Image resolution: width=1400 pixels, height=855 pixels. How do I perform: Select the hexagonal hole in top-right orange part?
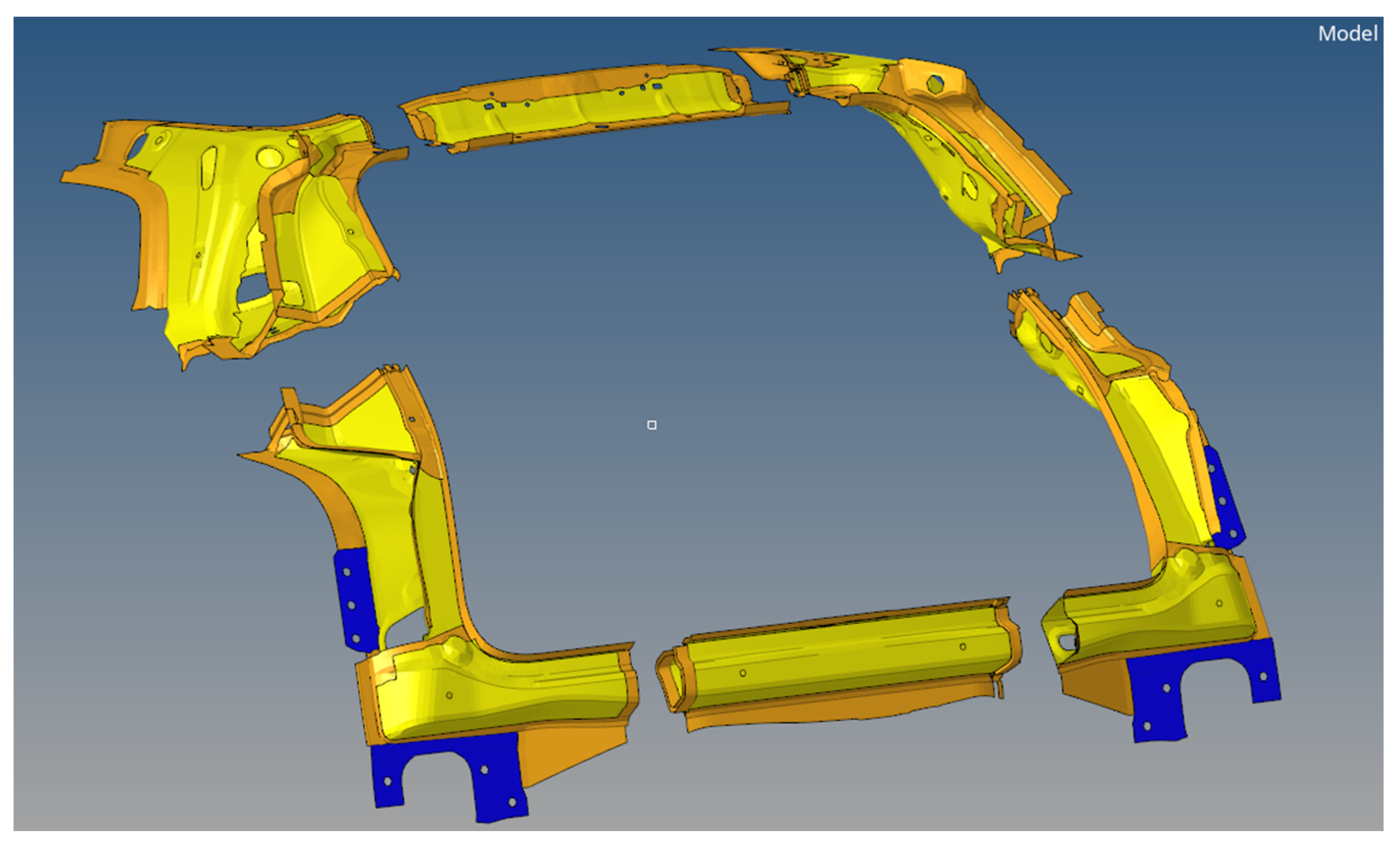pyautogui.click(x=935, y=84)
